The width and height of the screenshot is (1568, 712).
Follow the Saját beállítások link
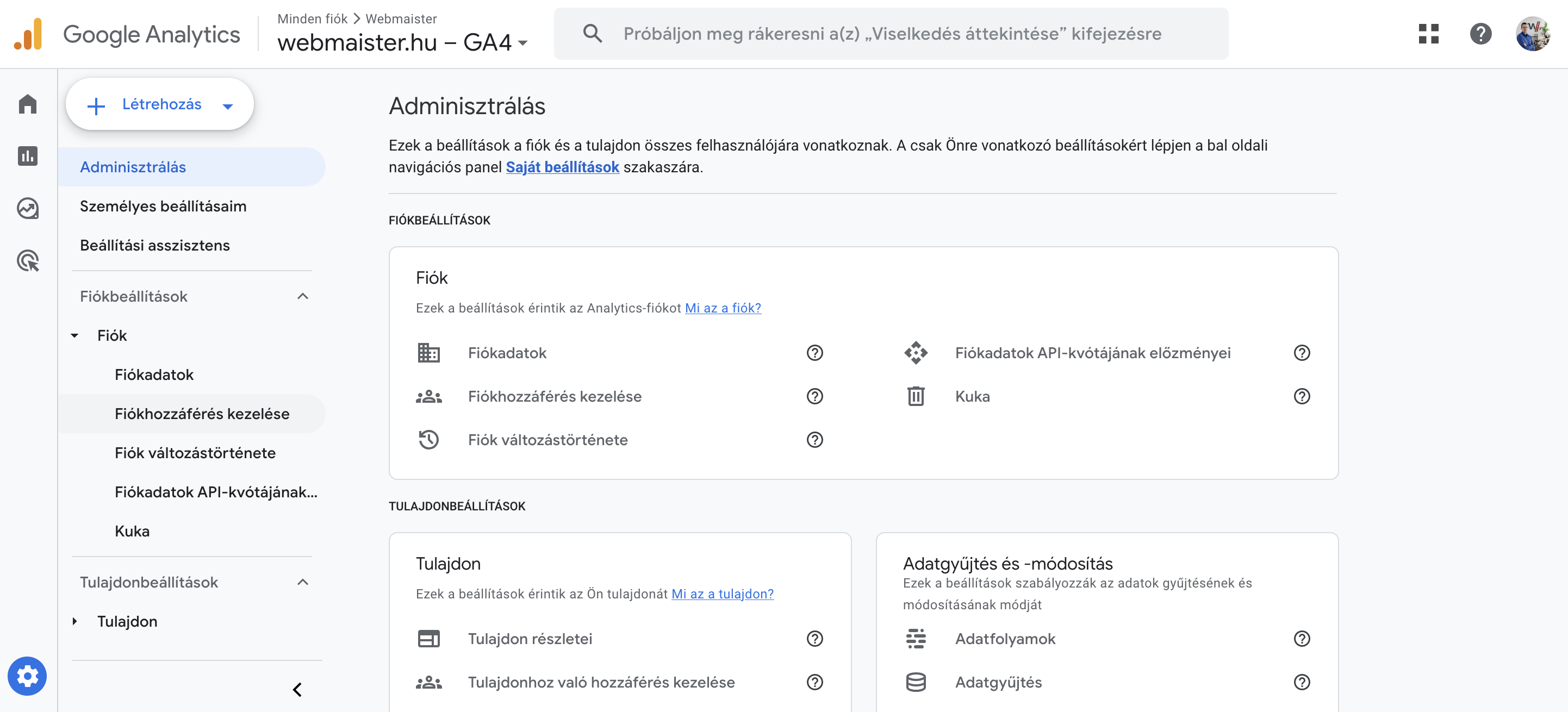coord(562,167)
